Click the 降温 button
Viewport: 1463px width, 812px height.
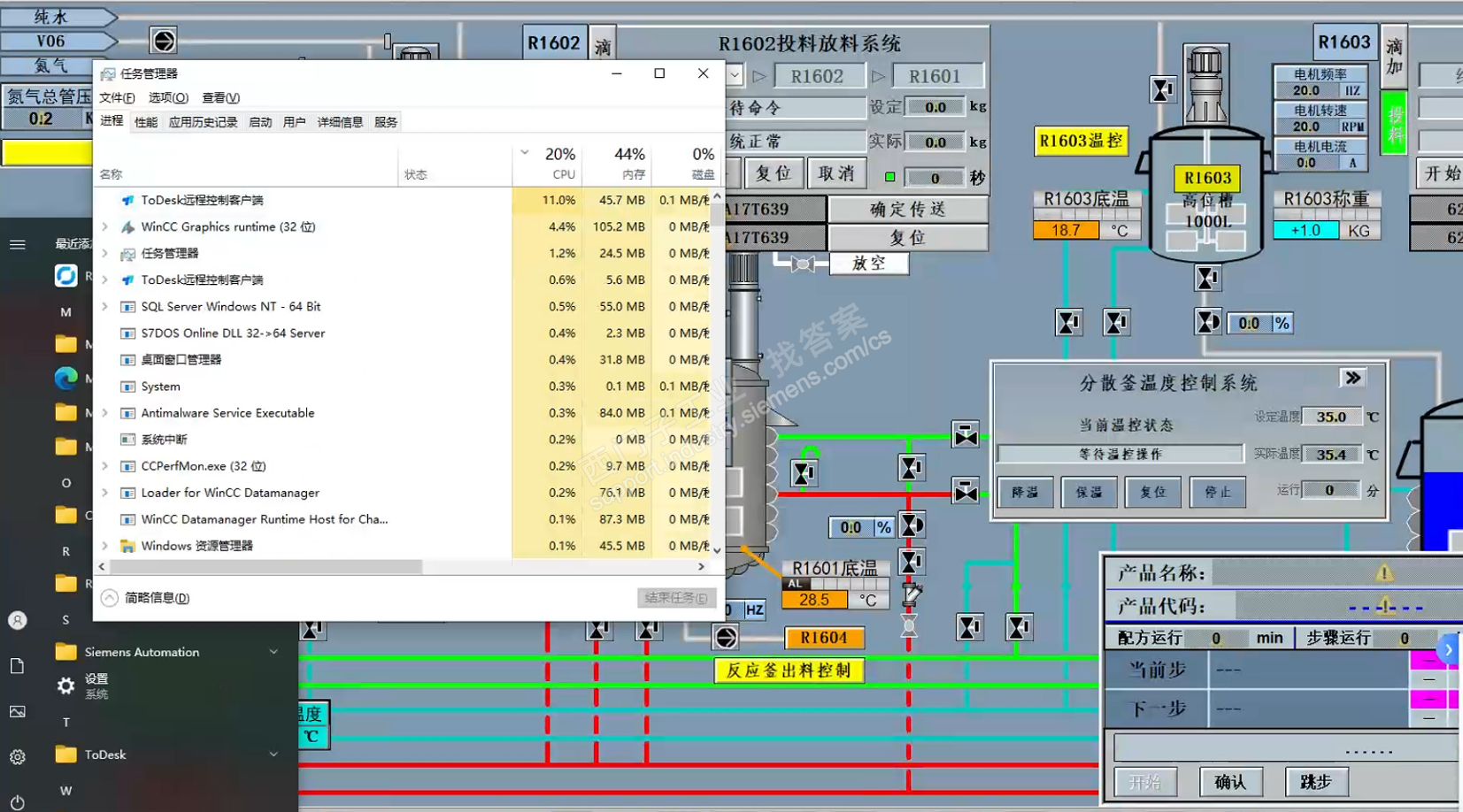click(1025, 492)
